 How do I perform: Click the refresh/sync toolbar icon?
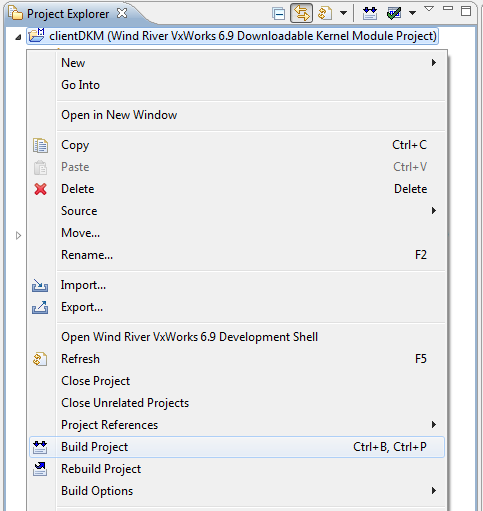coord(325,13)
